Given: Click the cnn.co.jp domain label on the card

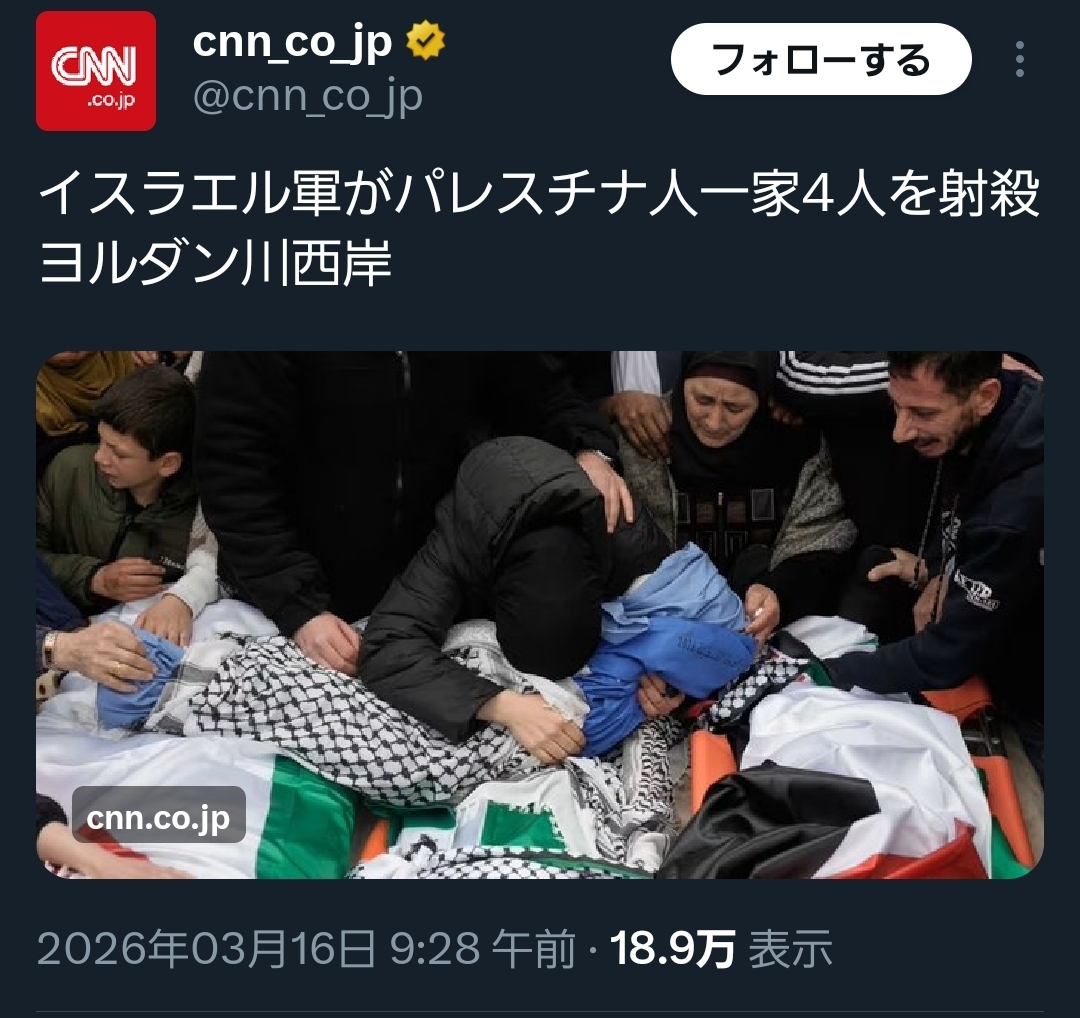Looking at the screenshot, I should (x=158, y=817).
